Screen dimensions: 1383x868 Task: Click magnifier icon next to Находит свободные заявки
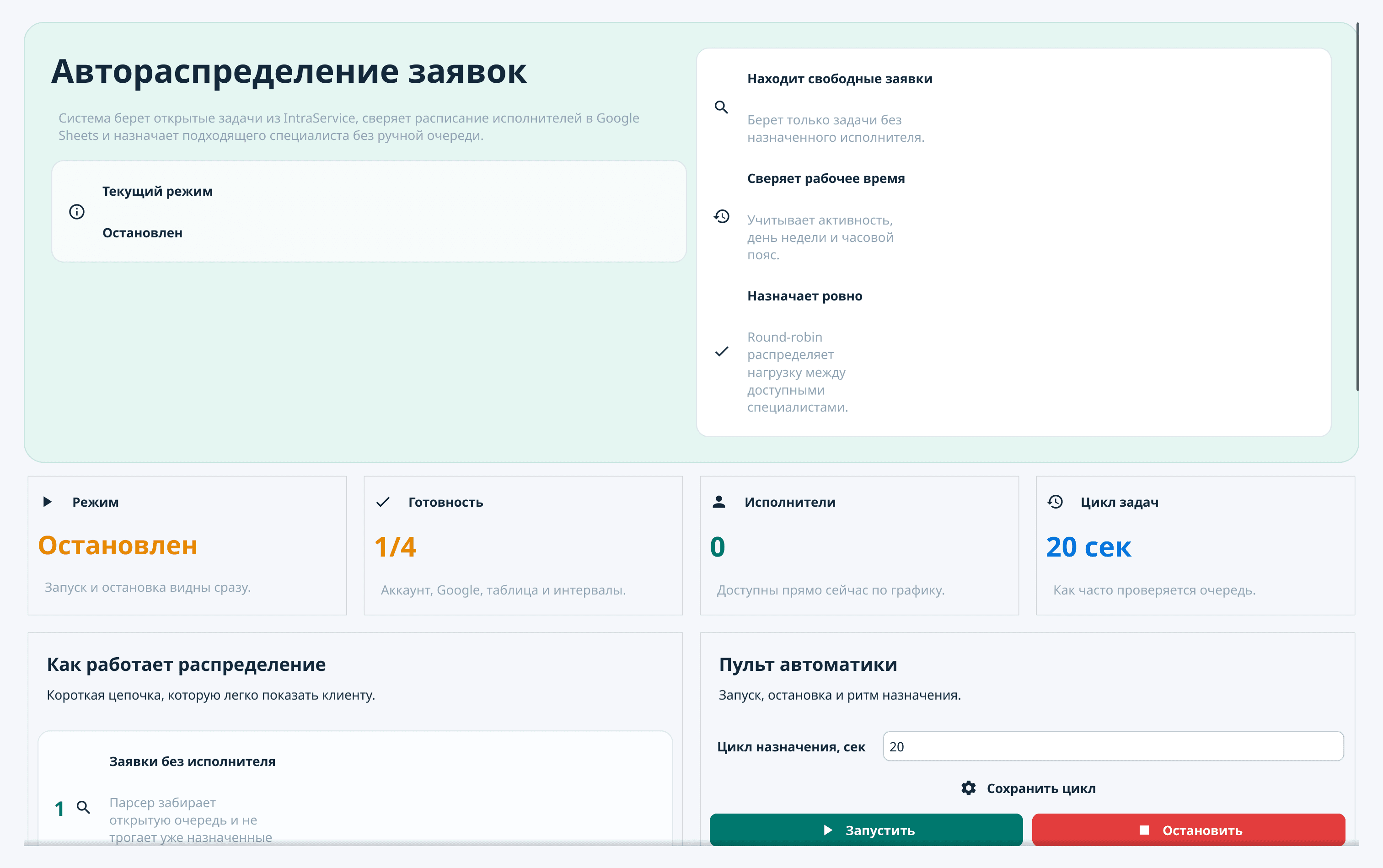721,107
